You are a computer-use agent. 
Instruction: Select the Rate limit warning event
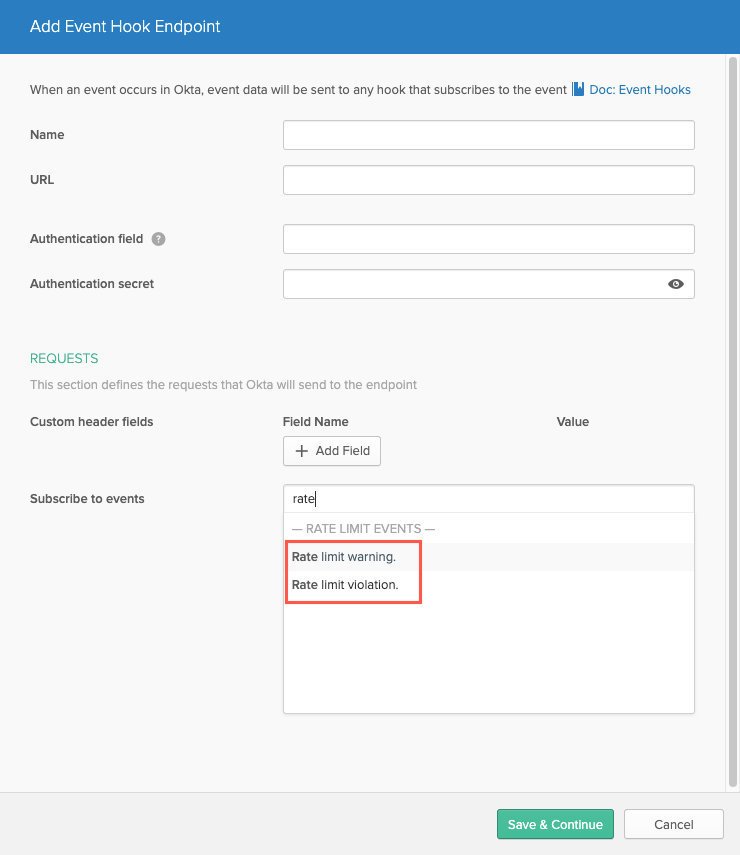(x=489, y=557)
